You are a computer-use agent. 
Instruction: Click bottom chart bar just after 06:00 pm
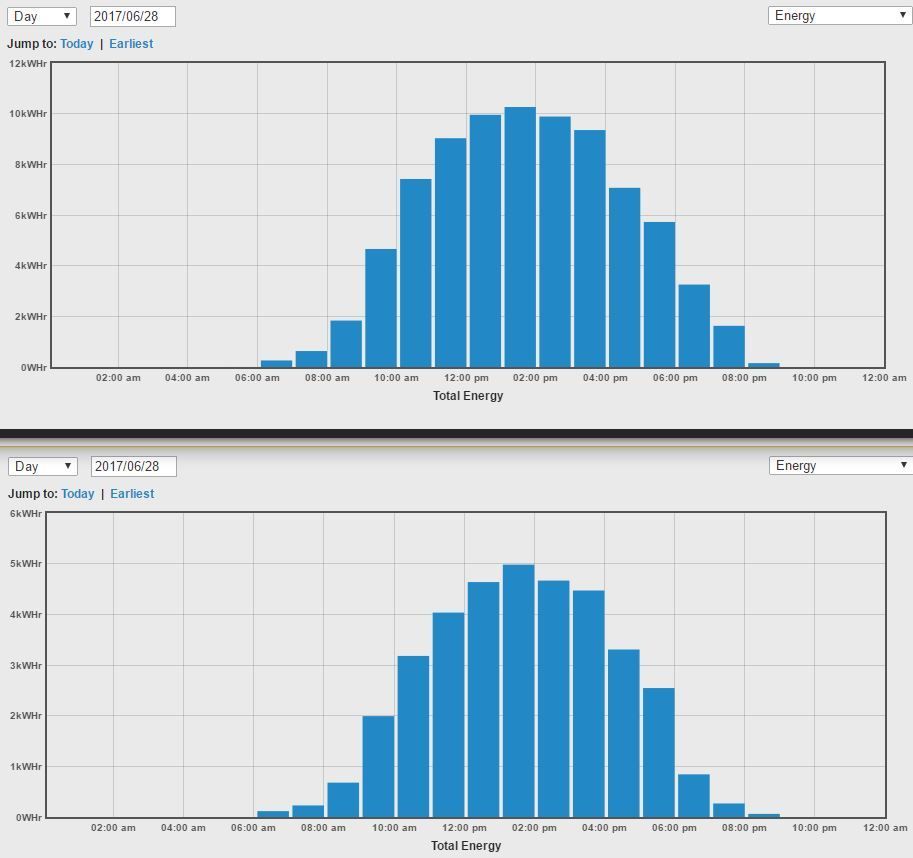[693, 795]
